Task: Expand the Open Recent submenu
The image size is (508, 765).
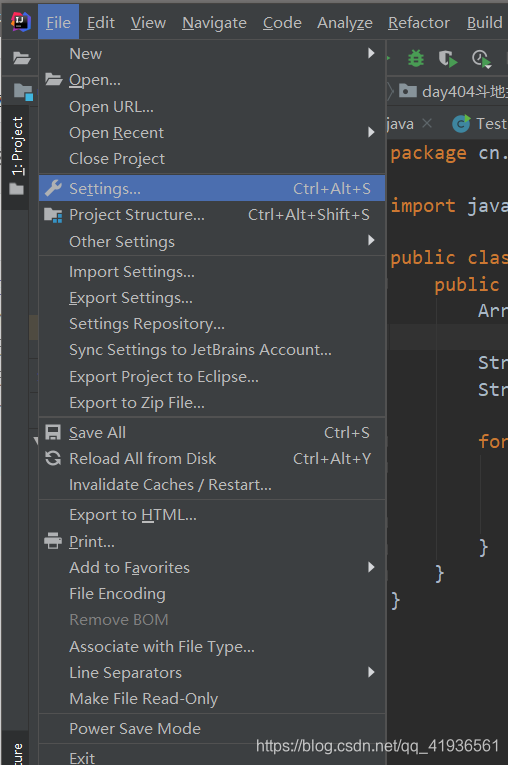Action: tap(212, 132)
